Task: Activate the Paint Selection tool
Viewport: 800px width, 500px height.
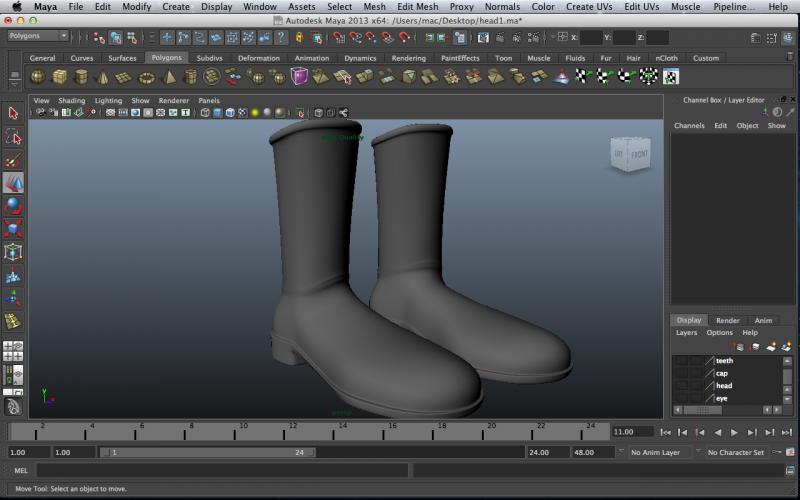Action: [13, 160]
